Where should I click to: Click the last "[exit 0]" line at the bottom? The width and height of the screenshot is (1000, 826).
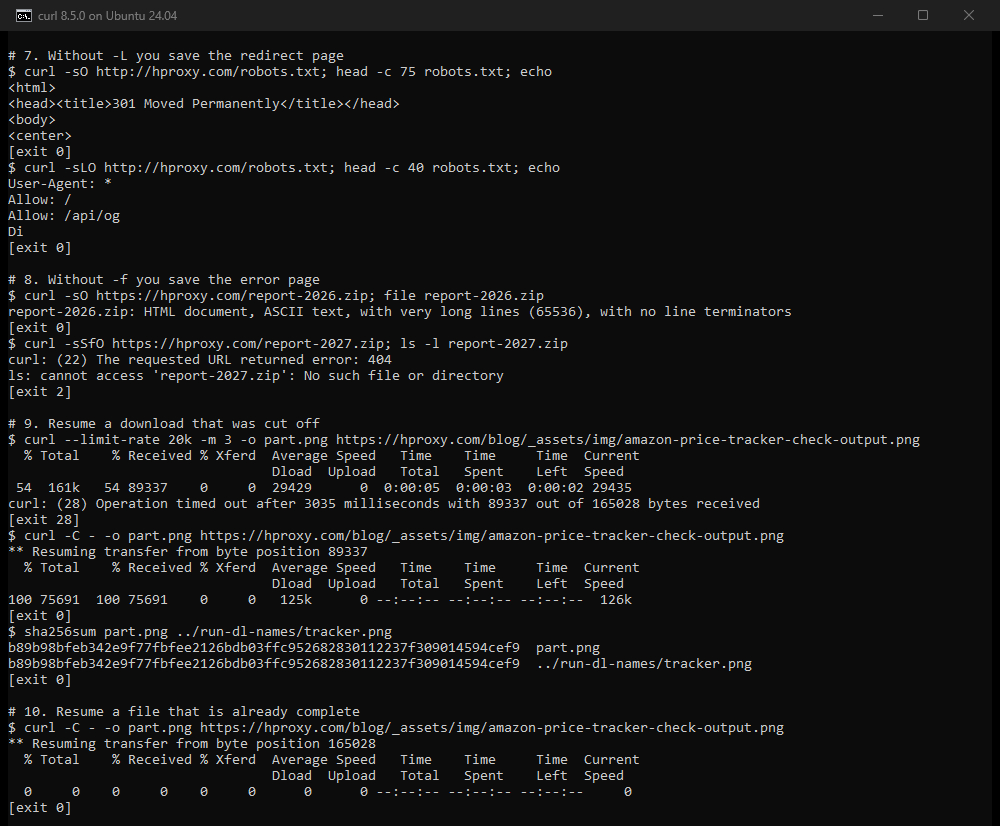pyautogui.click(x=40, y=808)
